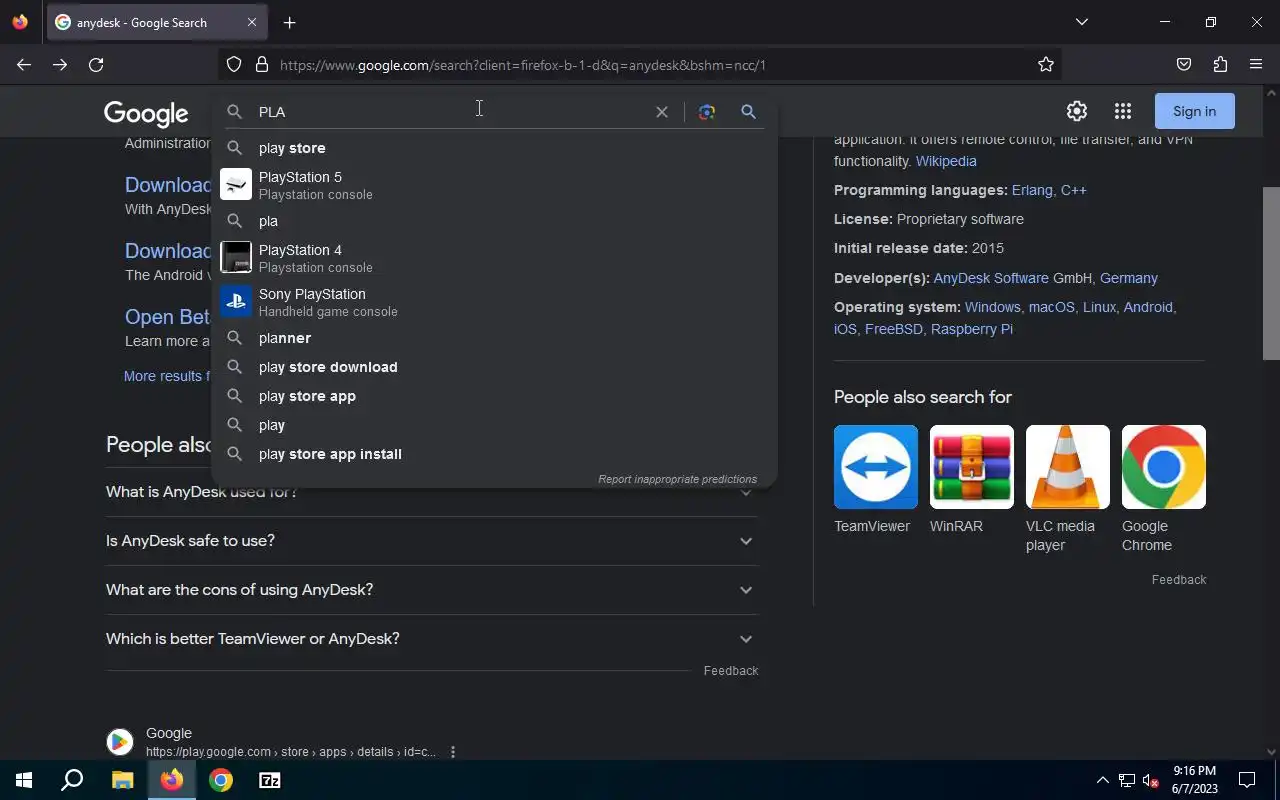Select the 'play store' suggestion
The height and width of the screenshot is (800, 1280).
click(x=494, y=148)
